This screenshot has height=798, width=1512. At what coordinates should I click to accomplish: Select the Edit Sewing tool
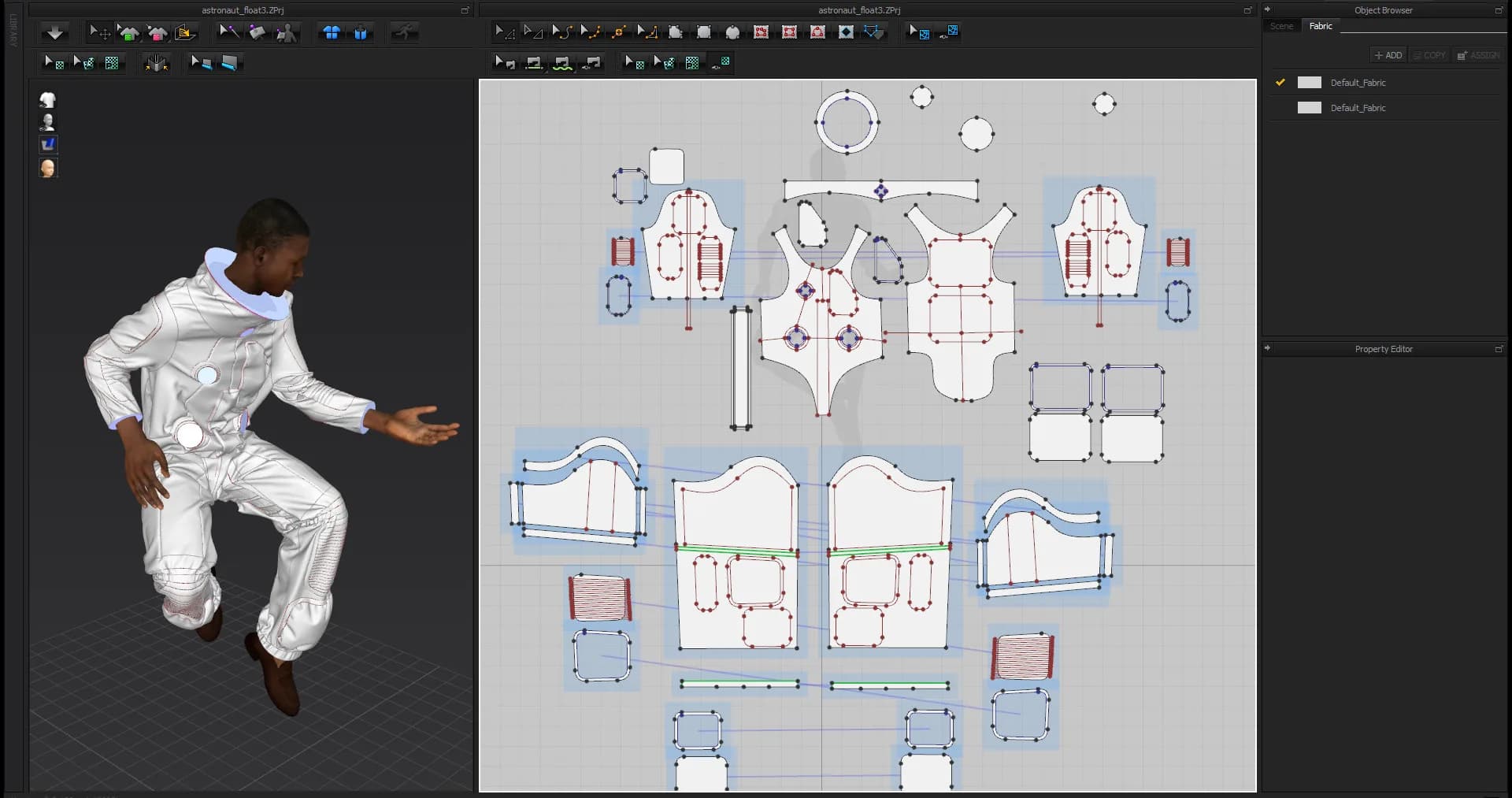click(x=505, y=62)
